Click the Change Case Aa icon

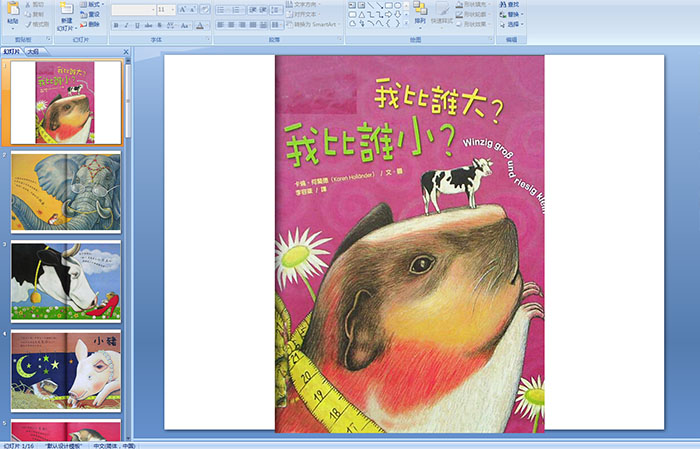point(185,25)
